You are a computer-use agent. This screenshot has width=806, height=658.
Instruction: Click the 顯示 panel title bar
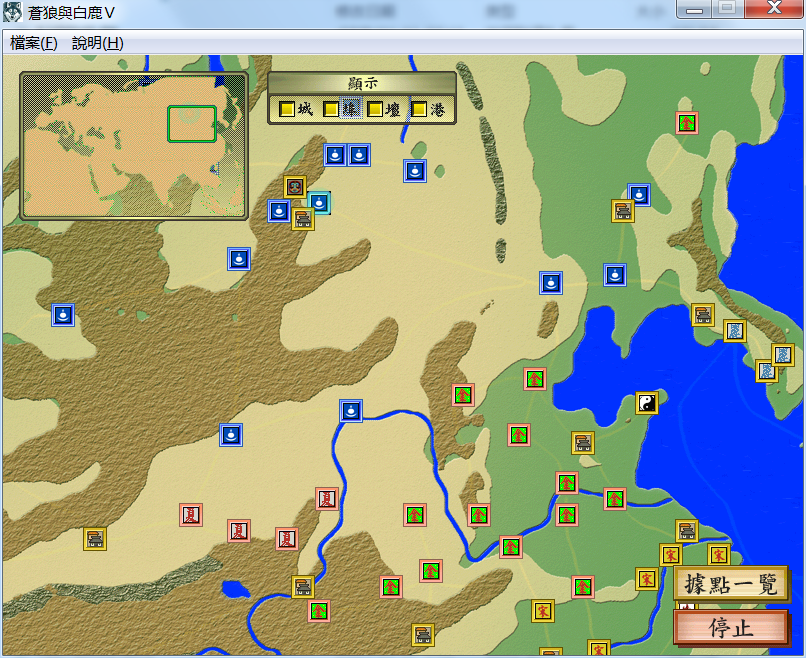(361, 84)
